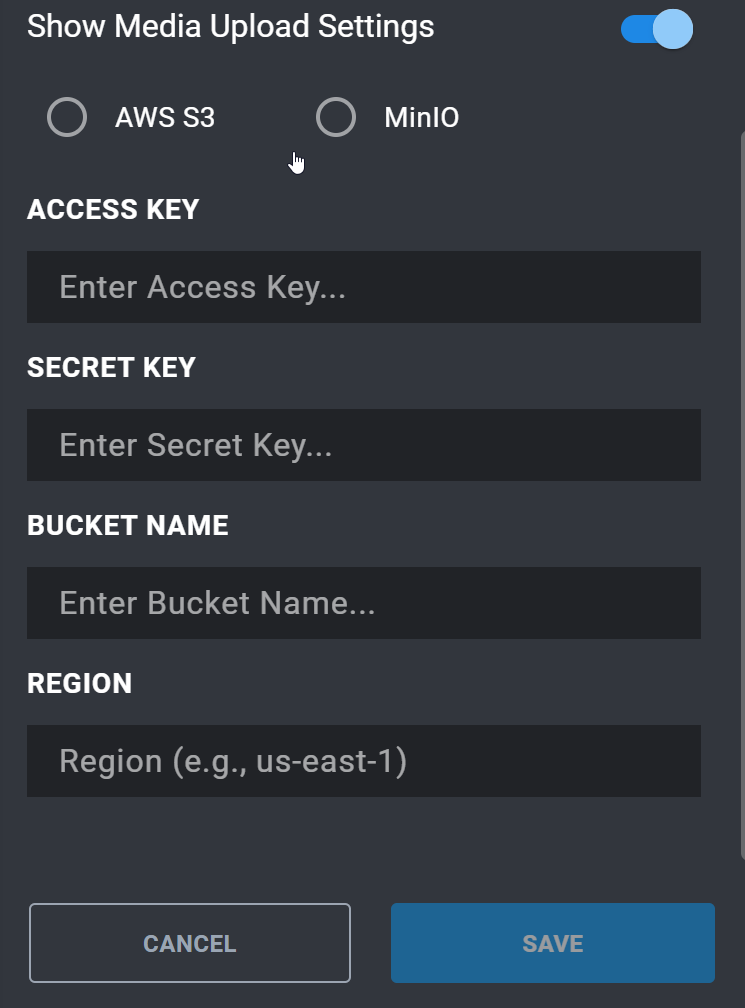Select the MinIO radio button
This screenshot has width=745, height=1008.
tap(336, 117)
